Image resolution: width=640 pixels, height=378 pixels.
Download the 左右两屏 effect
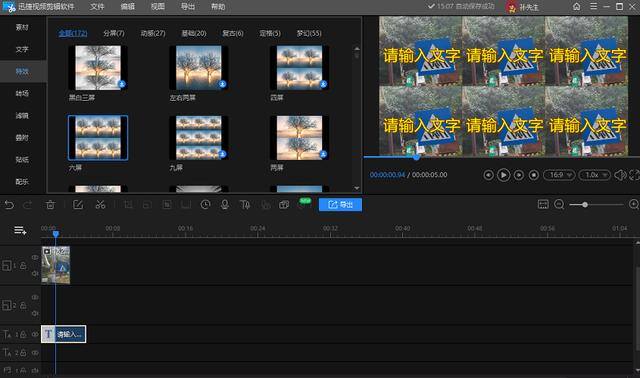(x=222, y=84)
